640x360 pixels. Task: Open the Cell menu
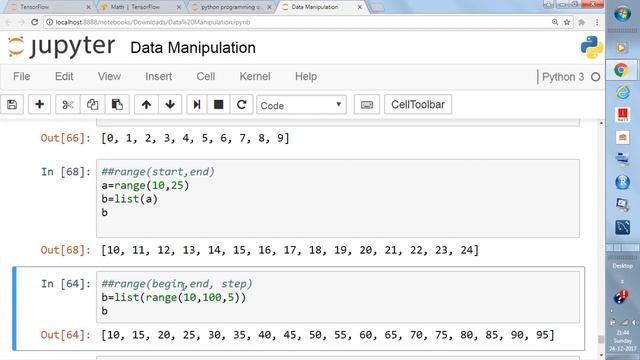[x=206, y=76]
